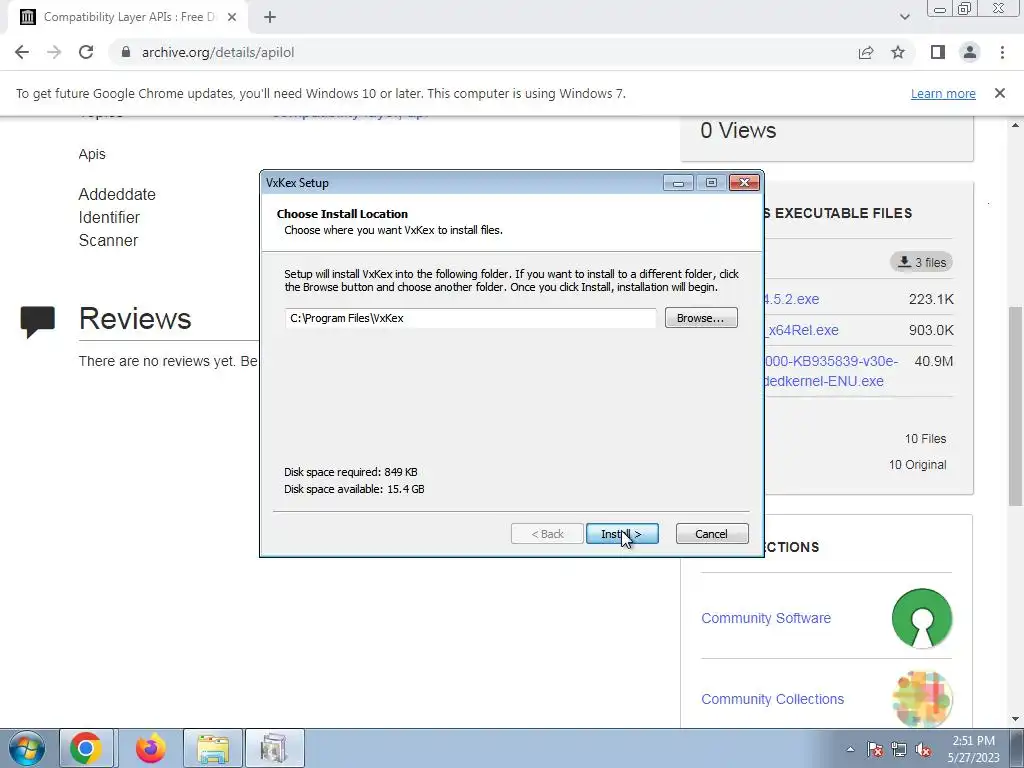This screenshot has height=768, width=1024.
Task: Click the Reviews speech bubble icon
Action: (x=37, y=321)
